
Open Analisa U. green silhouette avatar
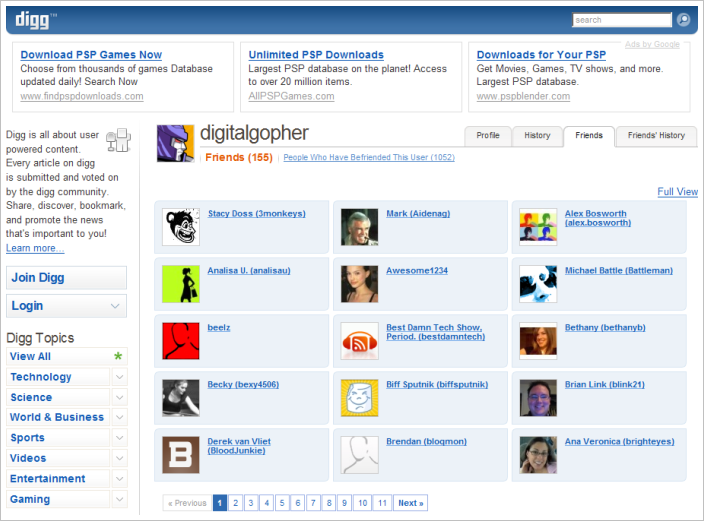pos(180,284)
